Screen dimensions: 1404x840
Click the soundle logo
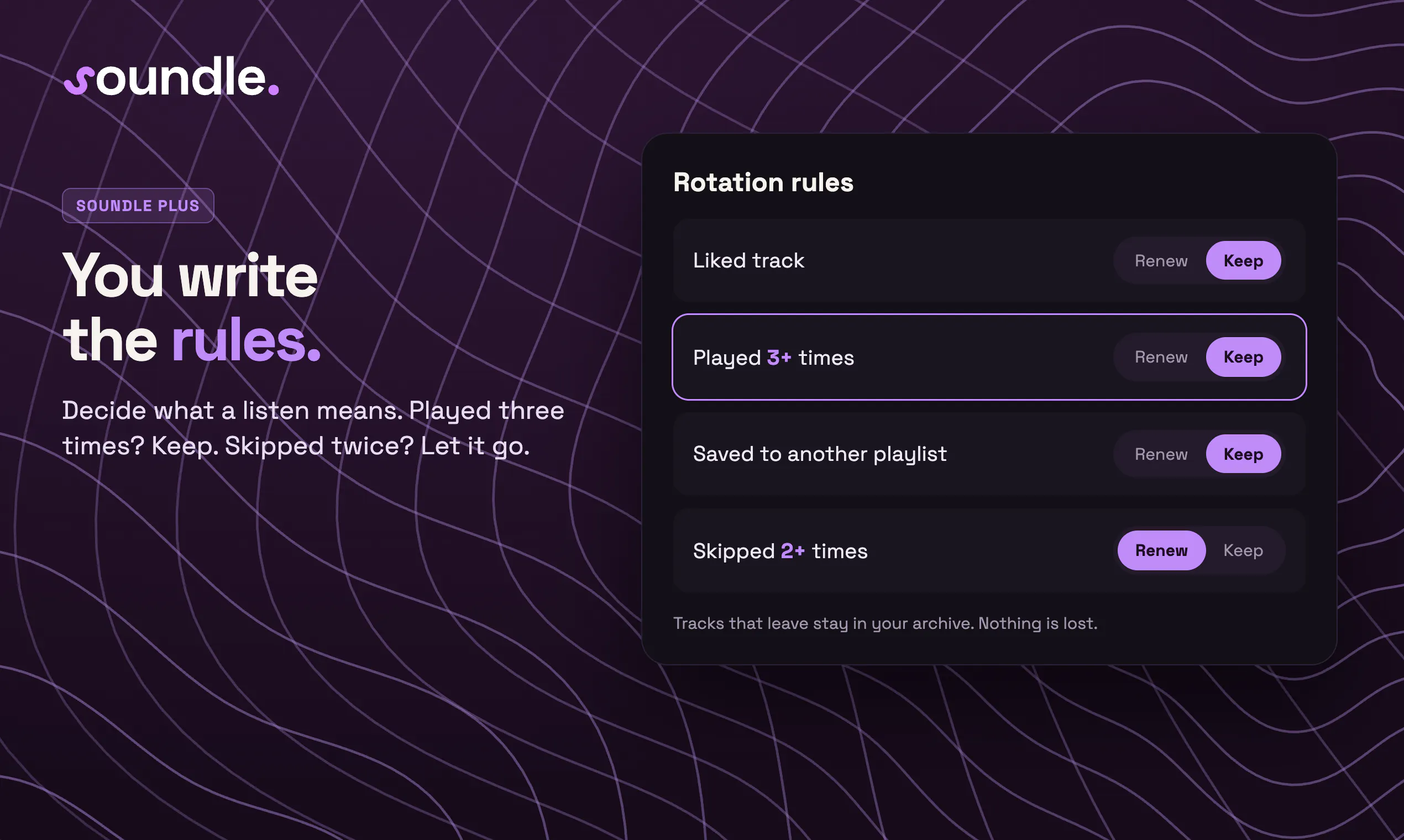pos(171,76)
